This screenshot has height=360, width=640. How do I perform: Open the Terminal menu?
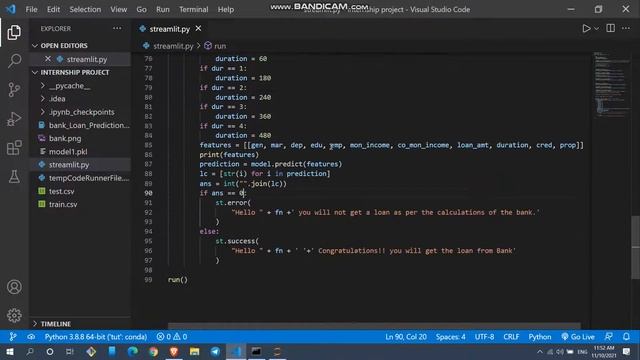point(193,9)
